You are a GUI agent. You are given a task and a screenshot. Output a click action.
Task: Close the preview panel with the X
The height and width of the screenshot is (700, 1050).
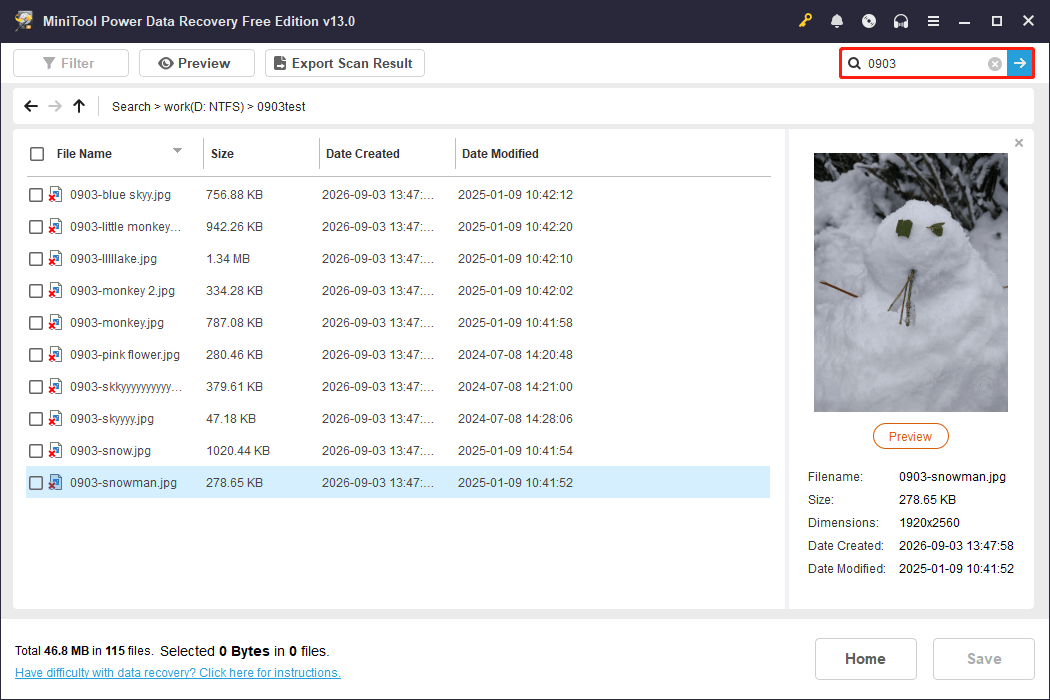[1019, 143]
